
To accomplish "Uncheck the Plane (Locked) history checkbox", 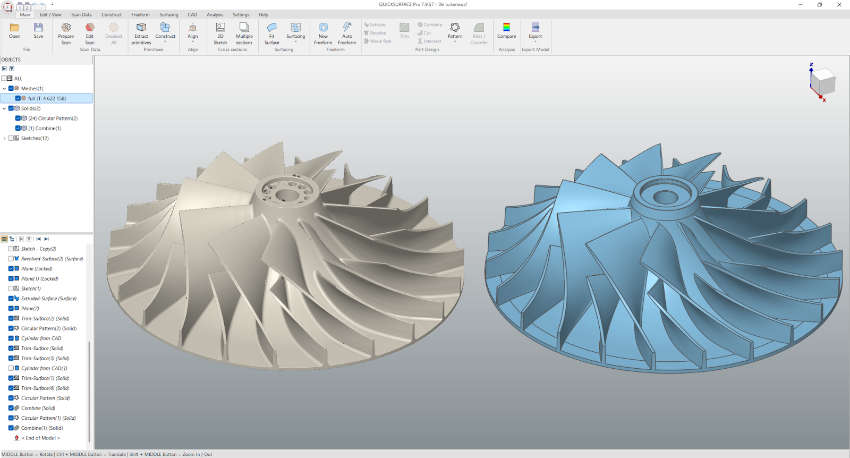I will pyautogui.click(x=10, y=269).
